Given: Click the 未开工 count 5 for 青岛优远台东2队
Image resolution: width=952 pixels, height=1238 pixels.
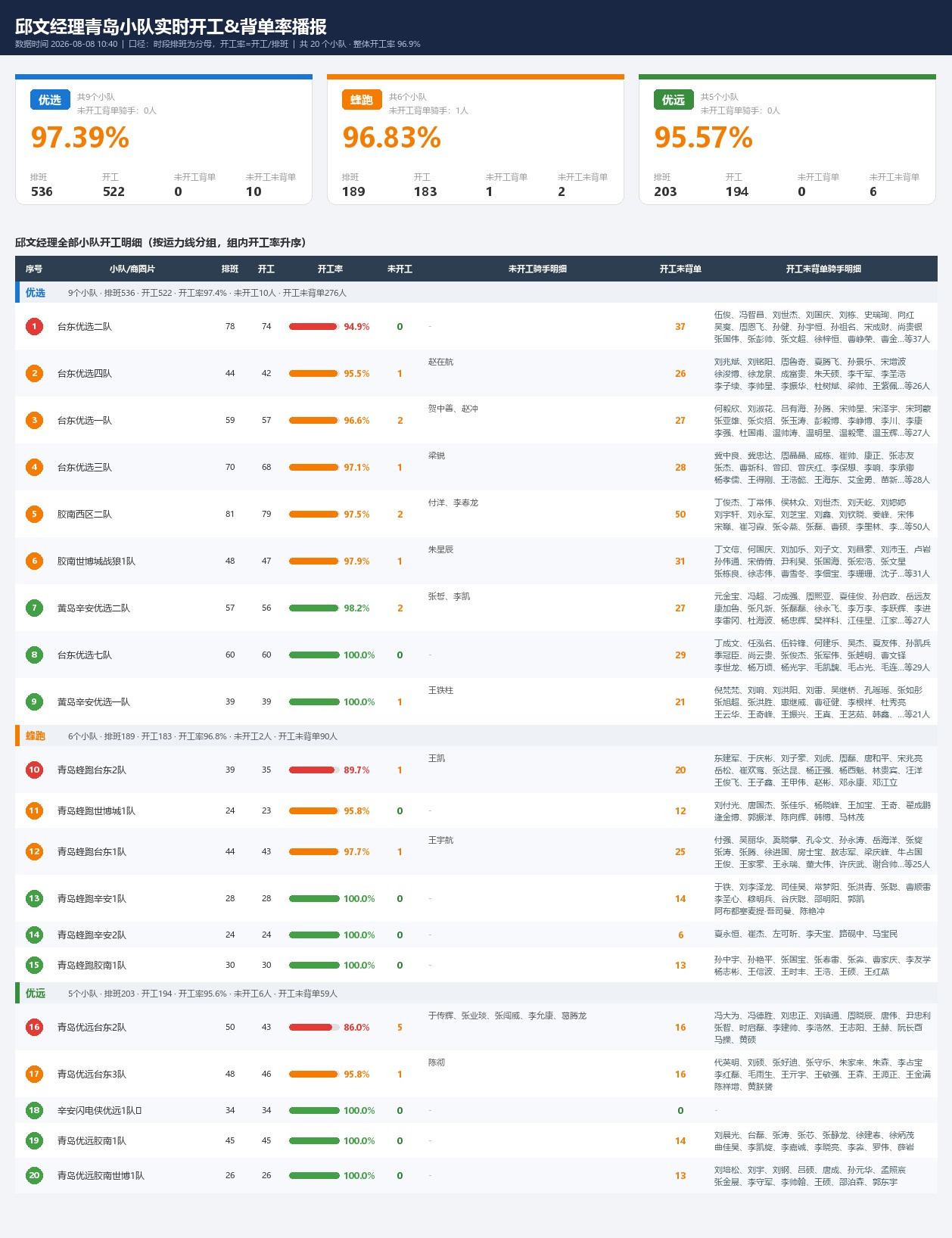Looking at the screenshot, I should pos(400,1027).
